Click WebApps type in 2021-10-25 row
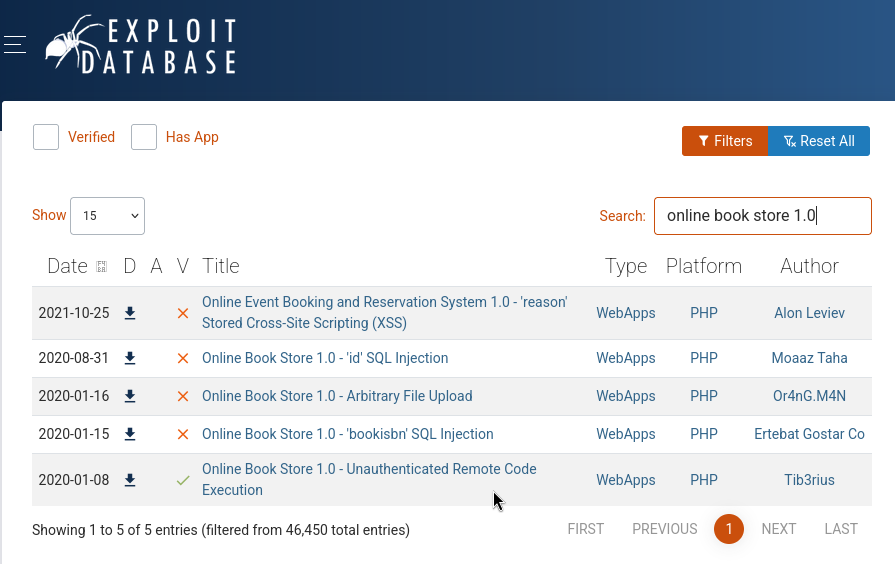This screenshot has height=564, width=895. [x=626, y=313]
